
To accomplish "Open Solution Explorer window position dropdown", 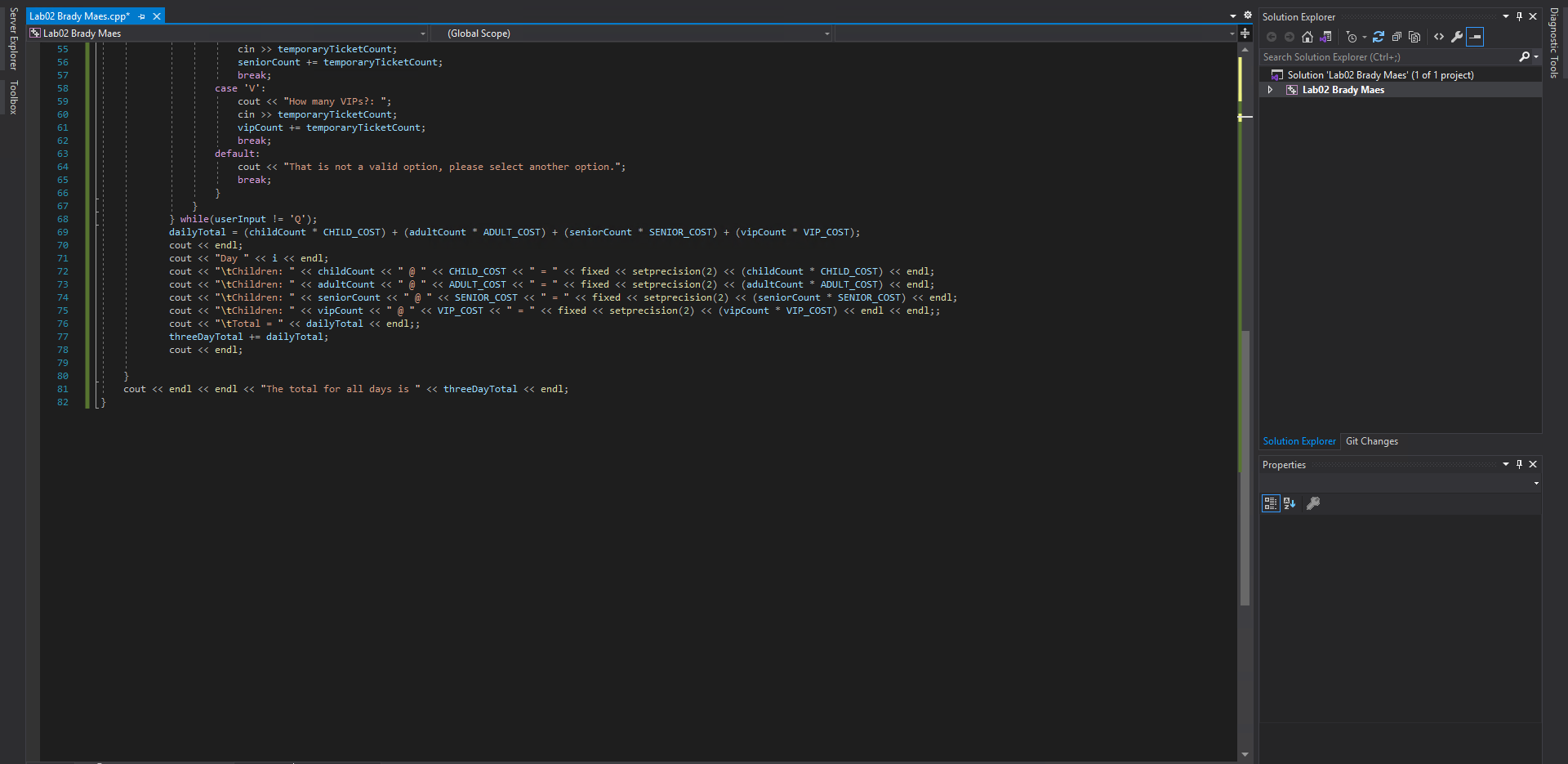I will 1506,16.
